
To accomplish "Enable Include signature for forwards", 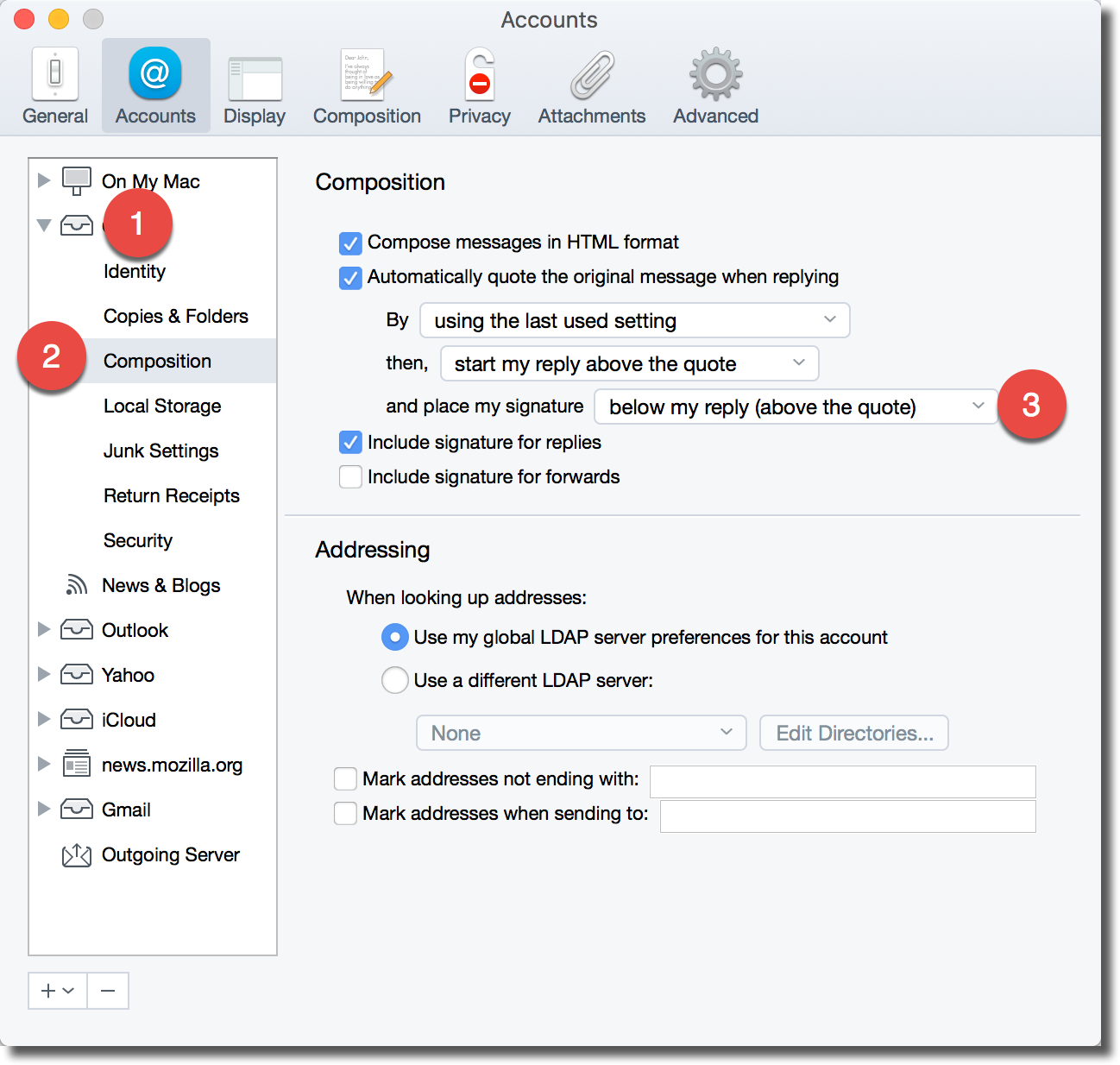I will (x=350, y=477).
